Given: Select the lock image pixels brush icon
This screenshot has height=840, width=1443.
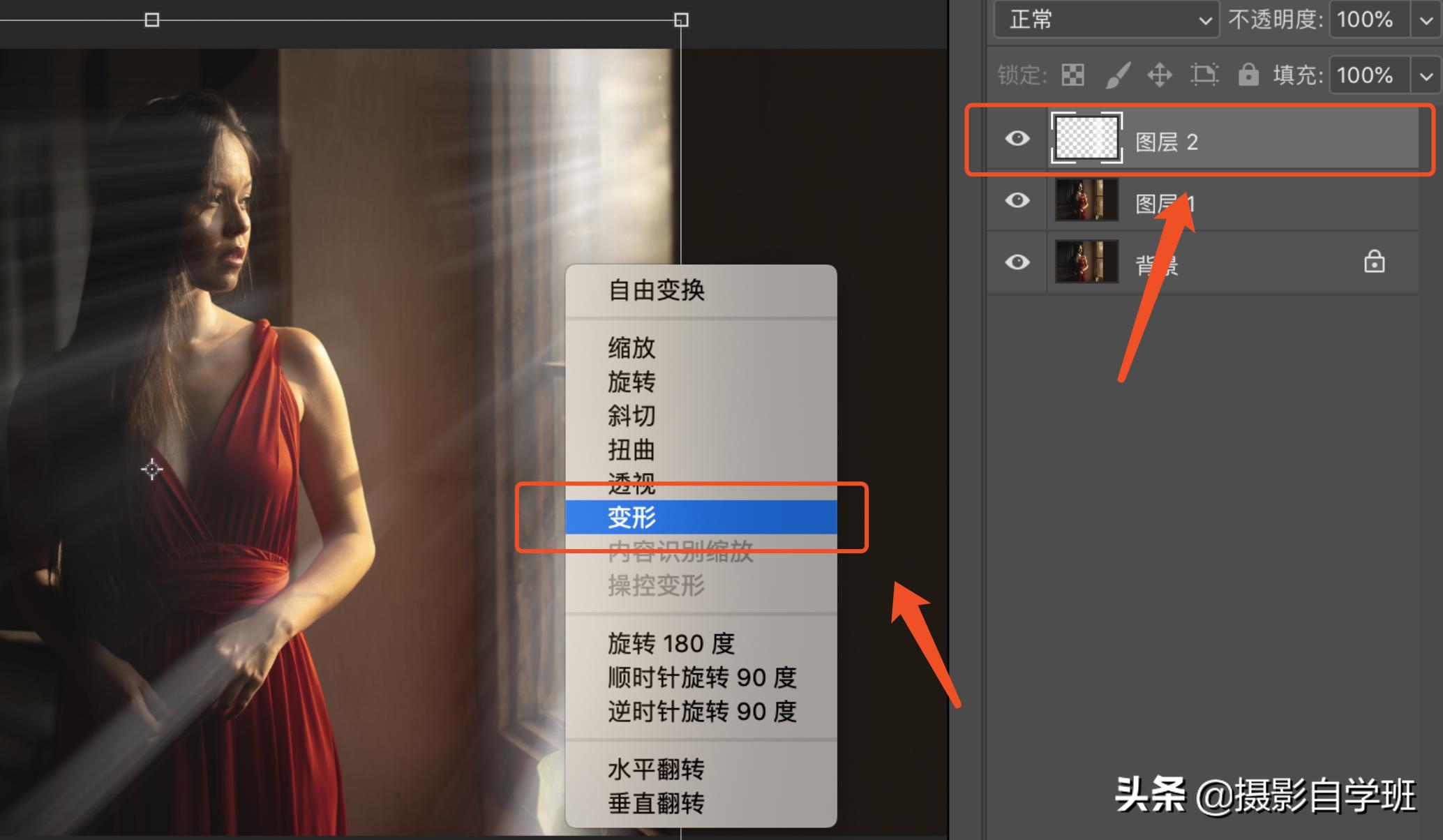Looking at the screenshot, I should click(1117, 75).
